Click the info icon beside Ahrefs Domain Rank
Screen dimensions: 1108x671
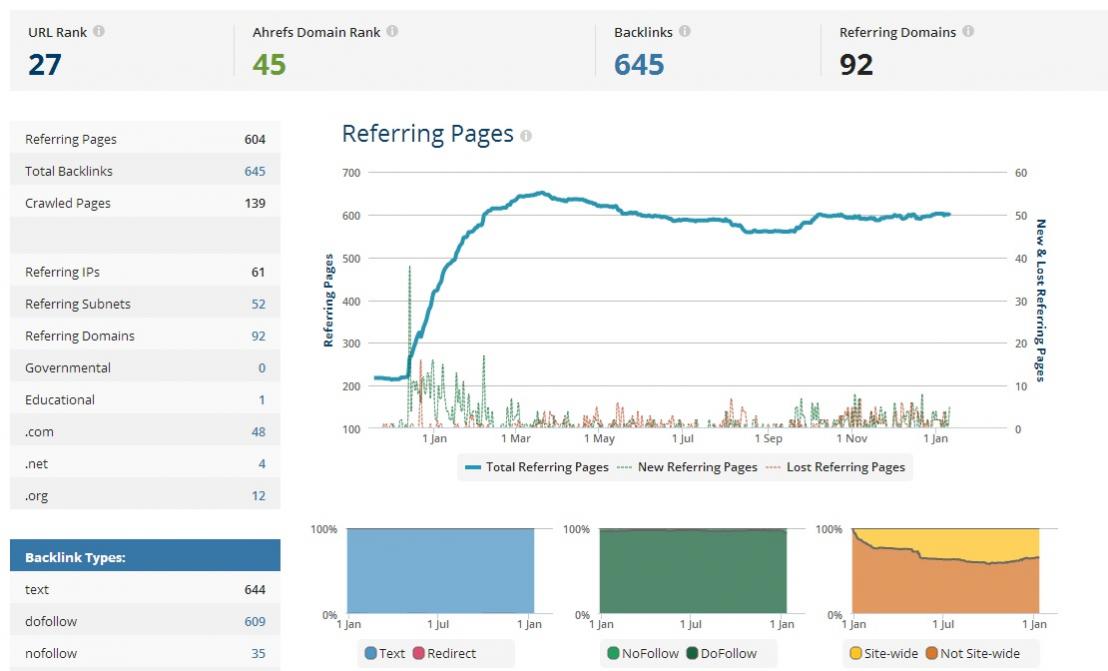(x=392, y=32)
